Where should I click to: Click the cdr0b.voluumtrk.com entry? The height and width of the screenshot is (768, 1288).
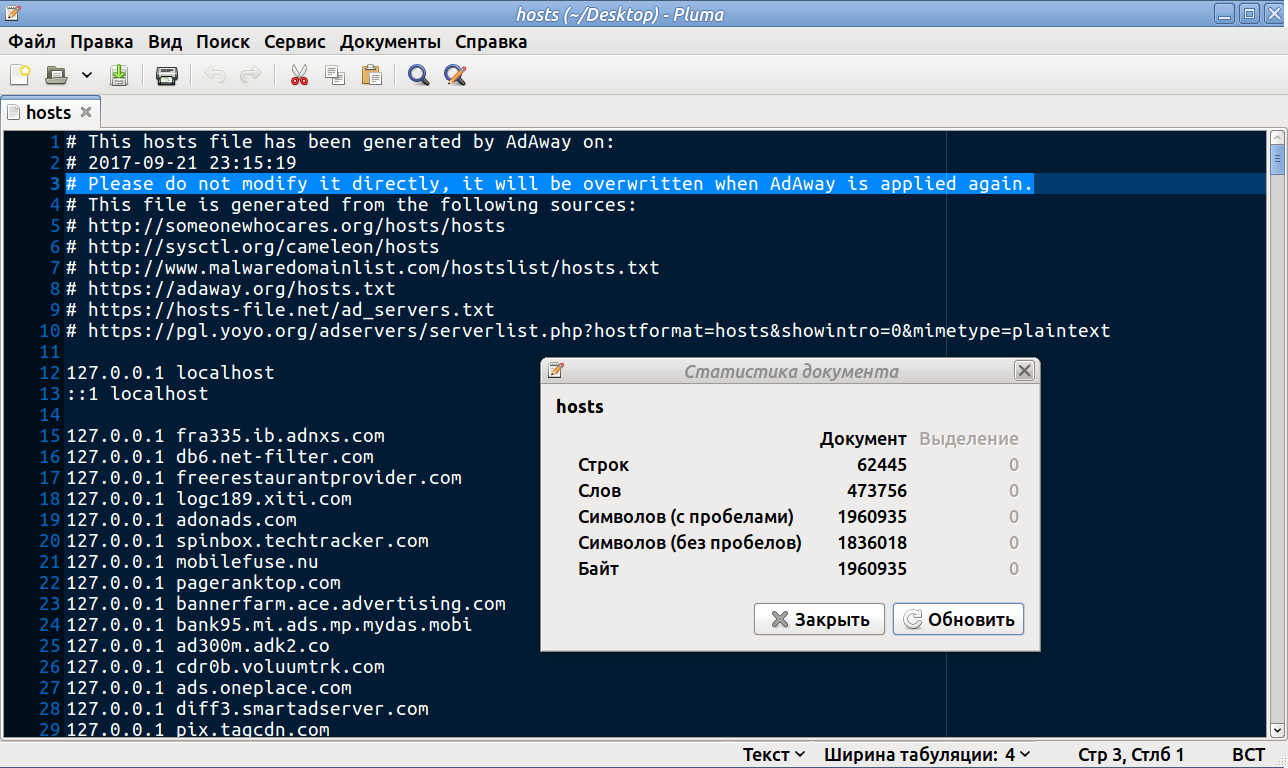225,667
